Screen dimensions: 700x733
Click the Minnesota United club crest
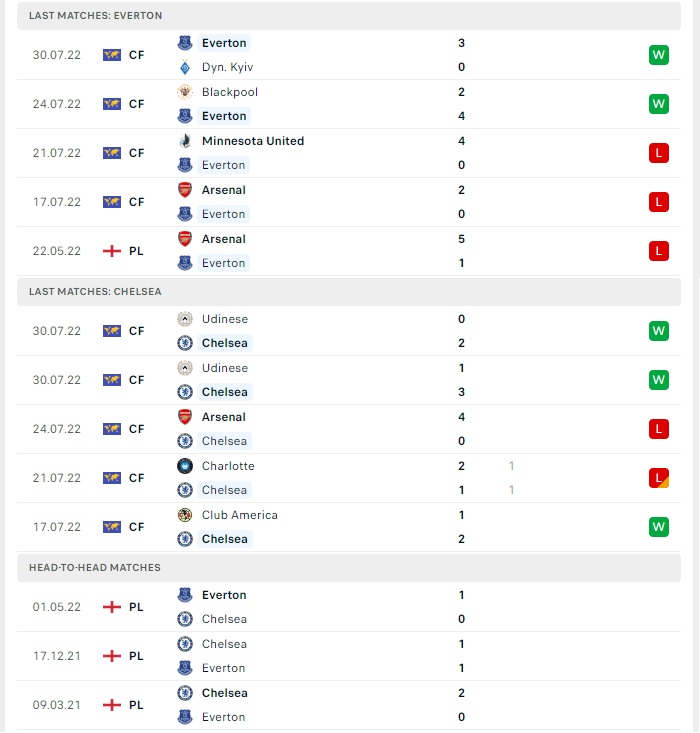coord(185,141)
